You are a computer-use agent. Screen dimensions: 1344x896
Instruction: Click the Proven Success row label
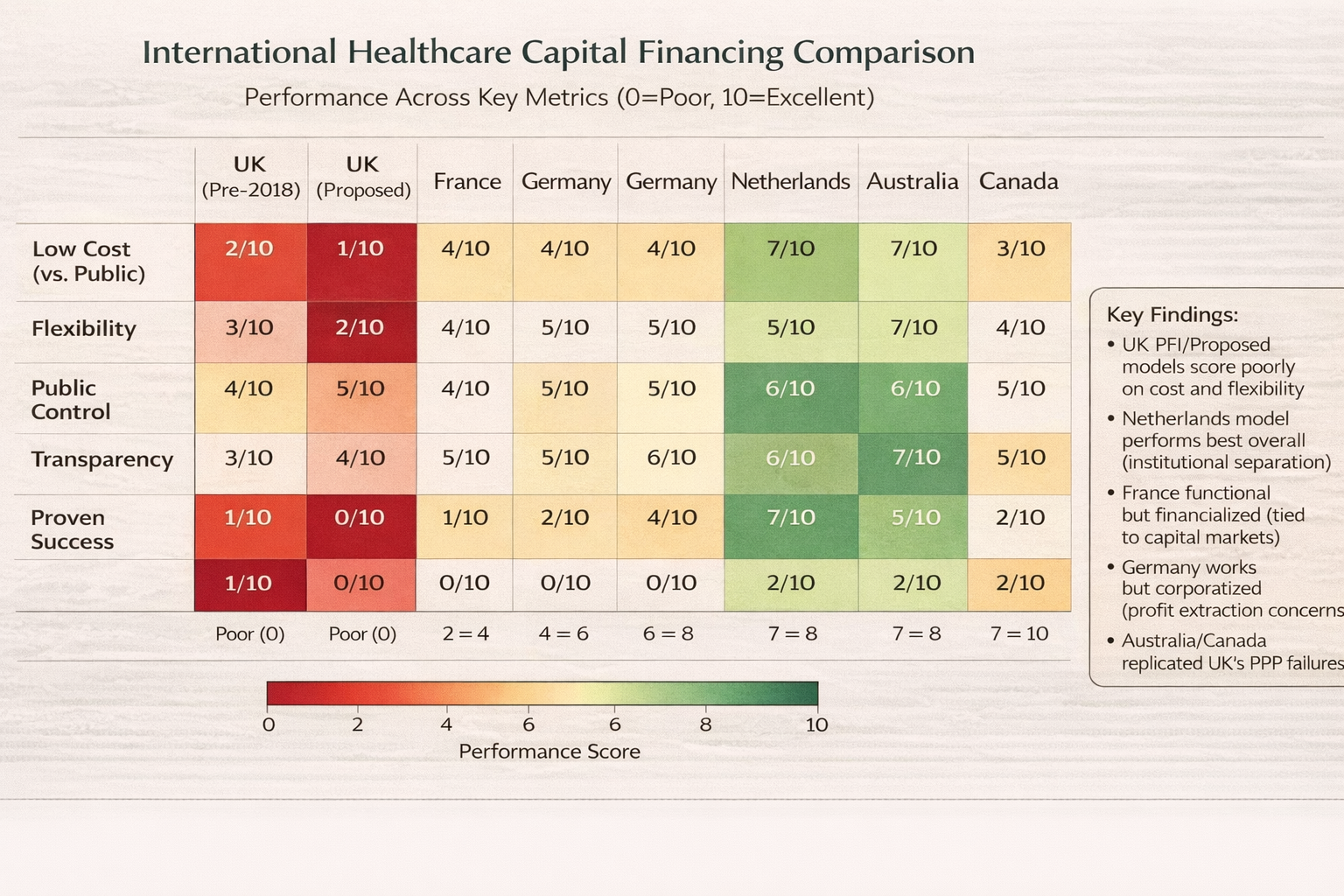coord(72,529)
